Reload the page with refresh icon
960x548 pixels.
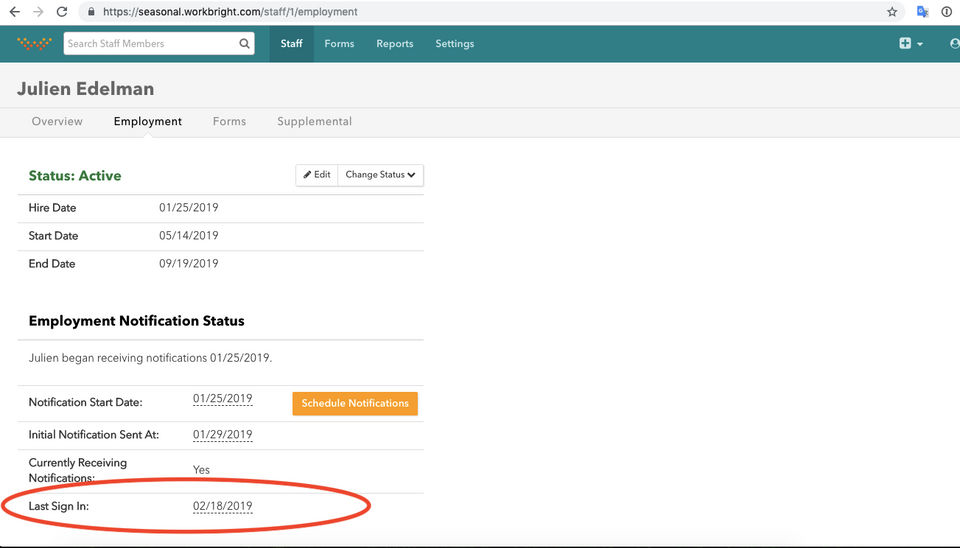(61, 12)
